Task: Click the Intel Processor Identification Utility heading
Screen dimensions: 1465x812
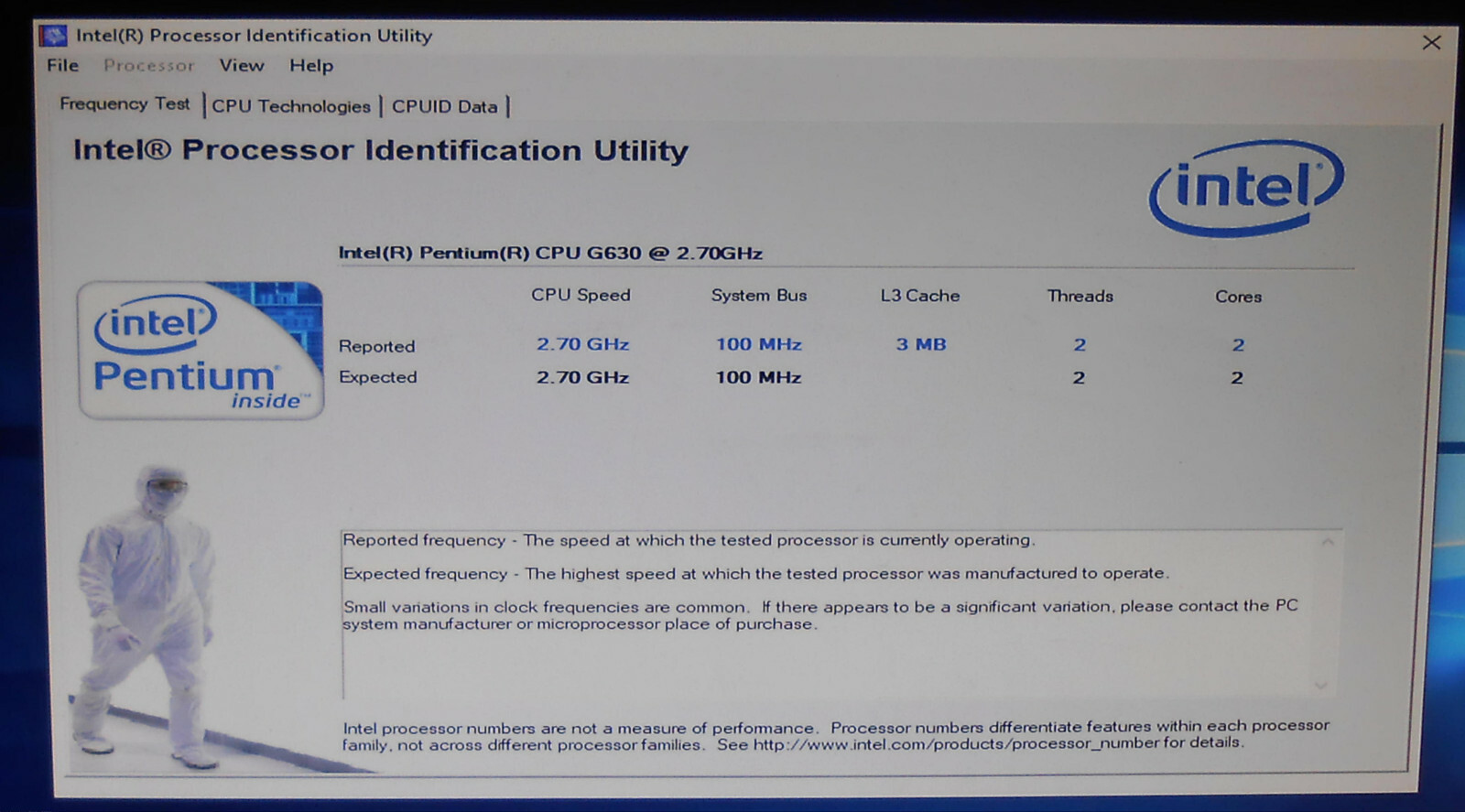Action: 381,150
